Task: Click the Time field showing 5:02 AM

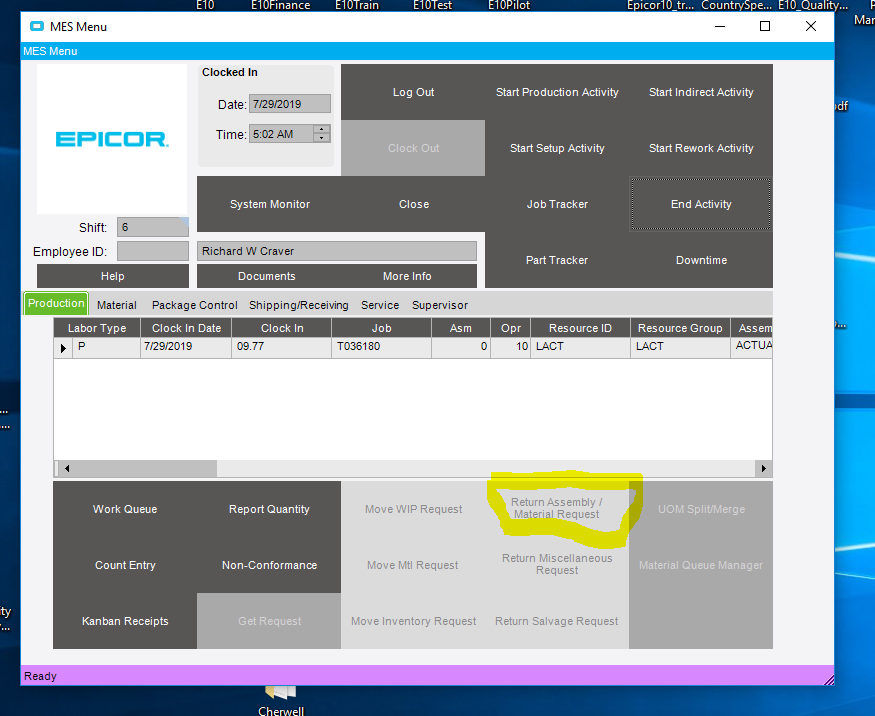Action: [281, 134]
